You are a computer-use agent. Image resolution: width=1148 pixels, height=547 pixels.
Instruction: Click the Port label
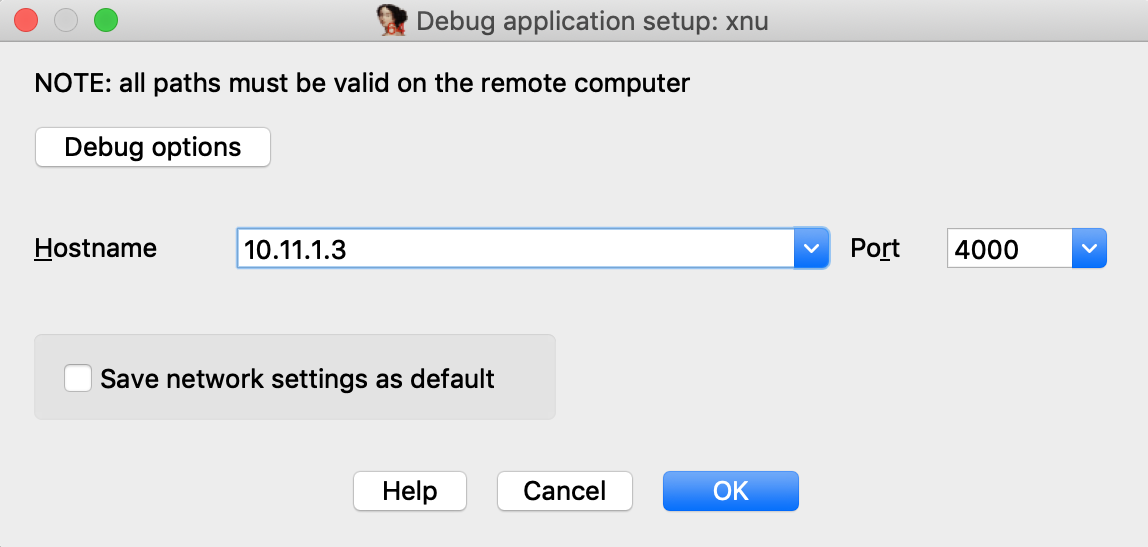(875, 248)
